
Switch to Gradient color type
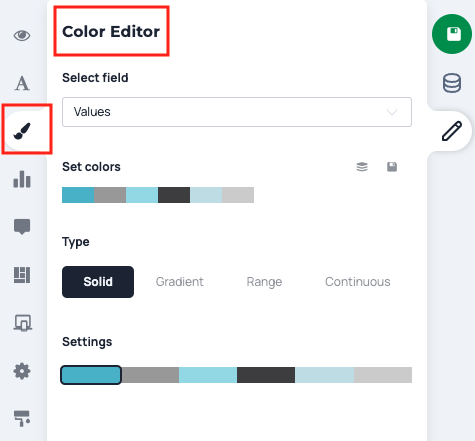coord(180,282)
